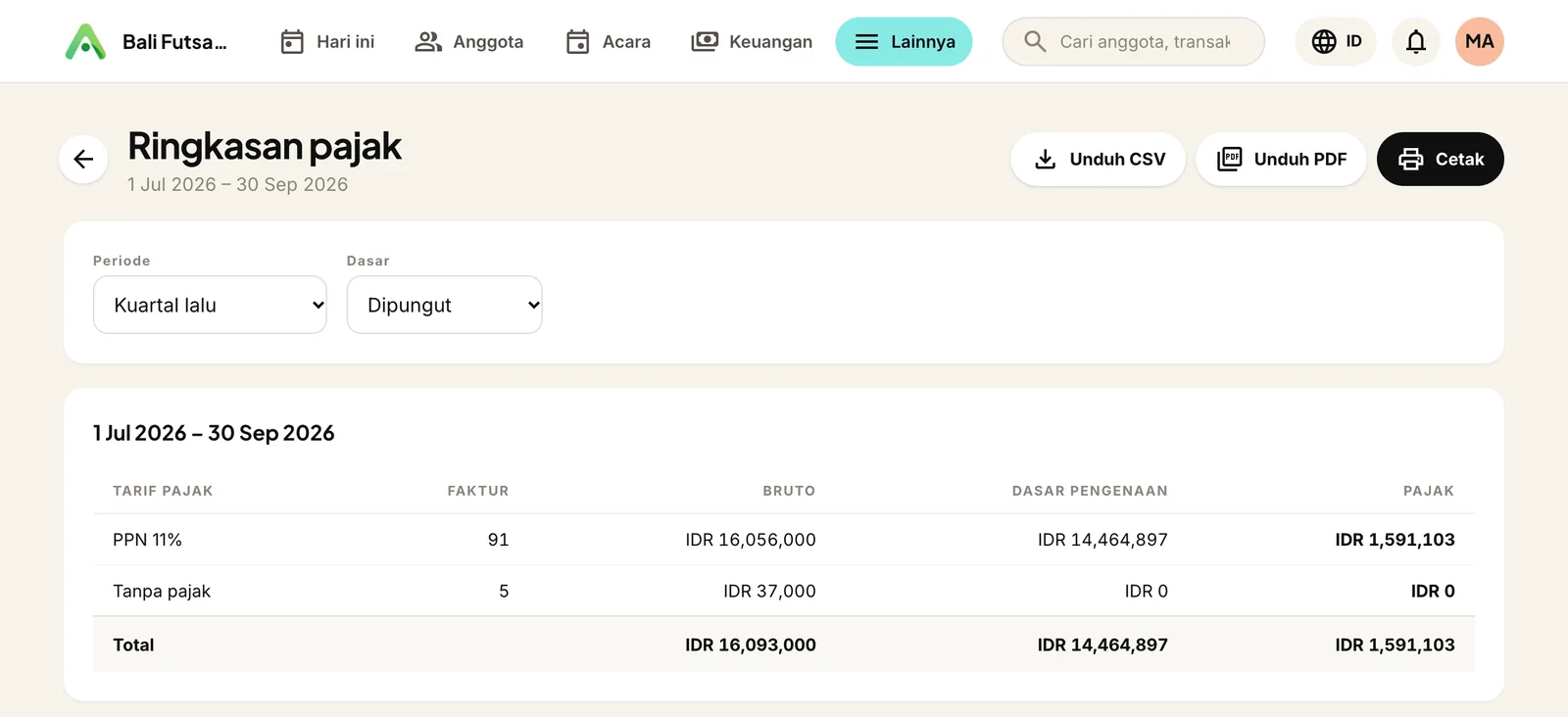Expand the Lainnya menu

coord(904,41)
